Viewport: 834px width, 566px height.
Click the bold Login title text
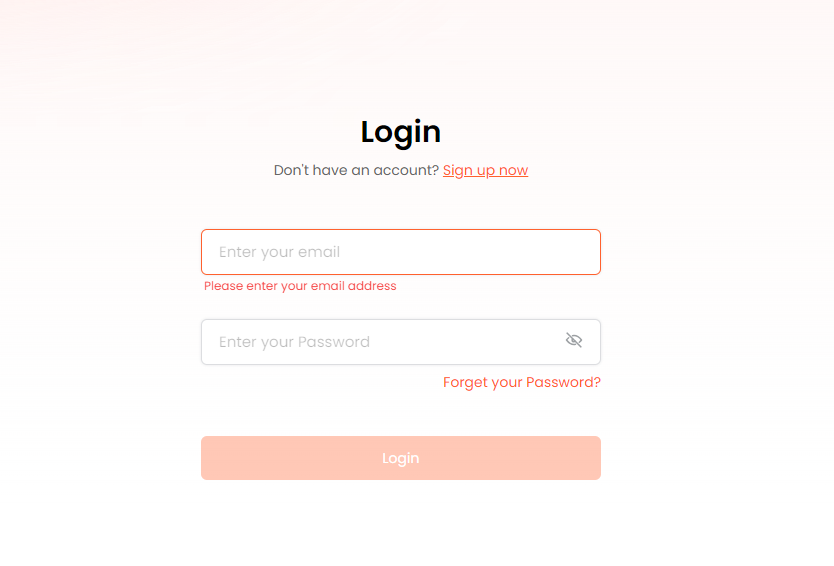tap(400, 132)
